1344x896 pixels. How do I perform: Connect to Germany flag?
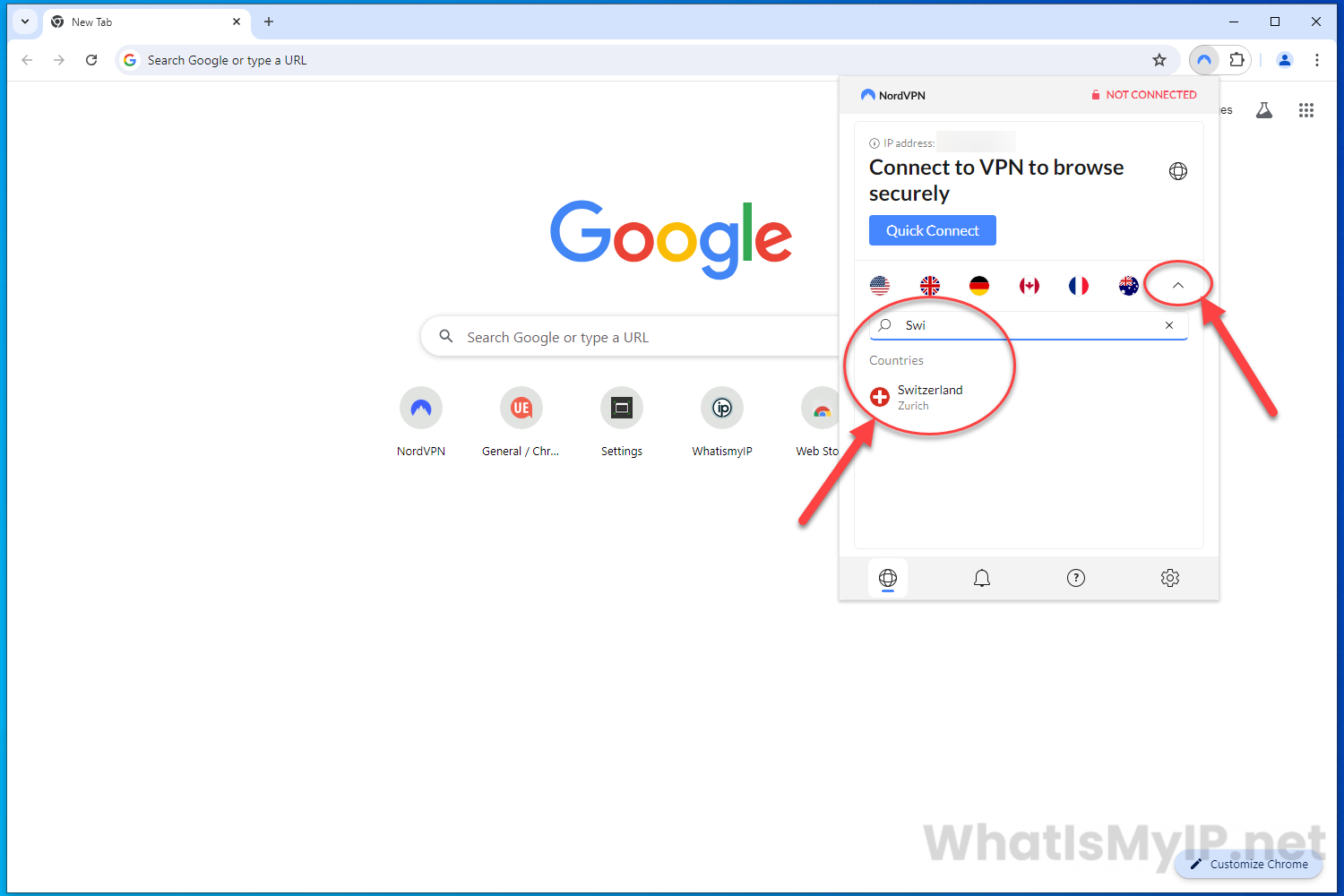pos(979,286)
